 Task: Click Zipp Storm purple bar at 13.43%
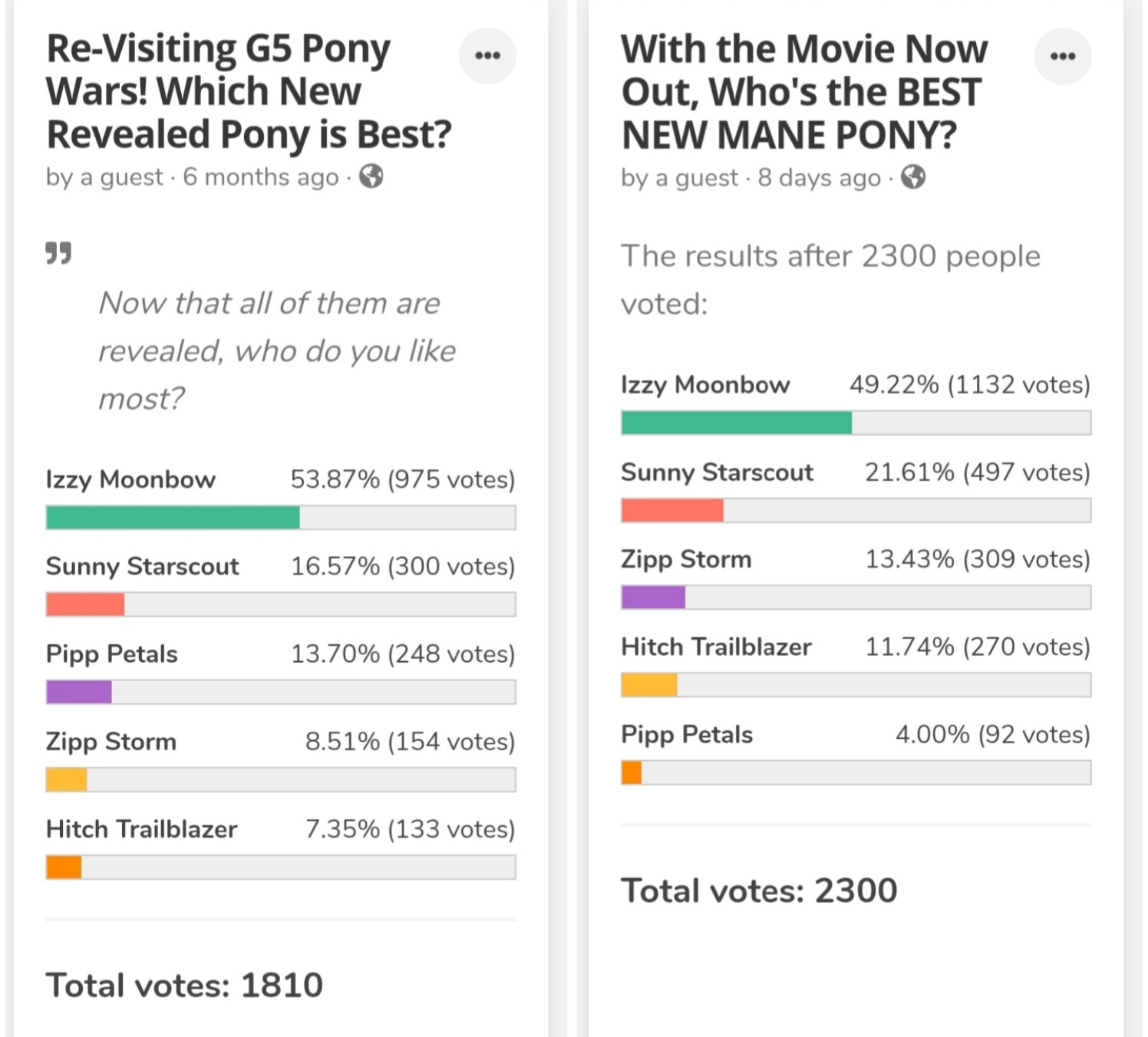point(653,597)
